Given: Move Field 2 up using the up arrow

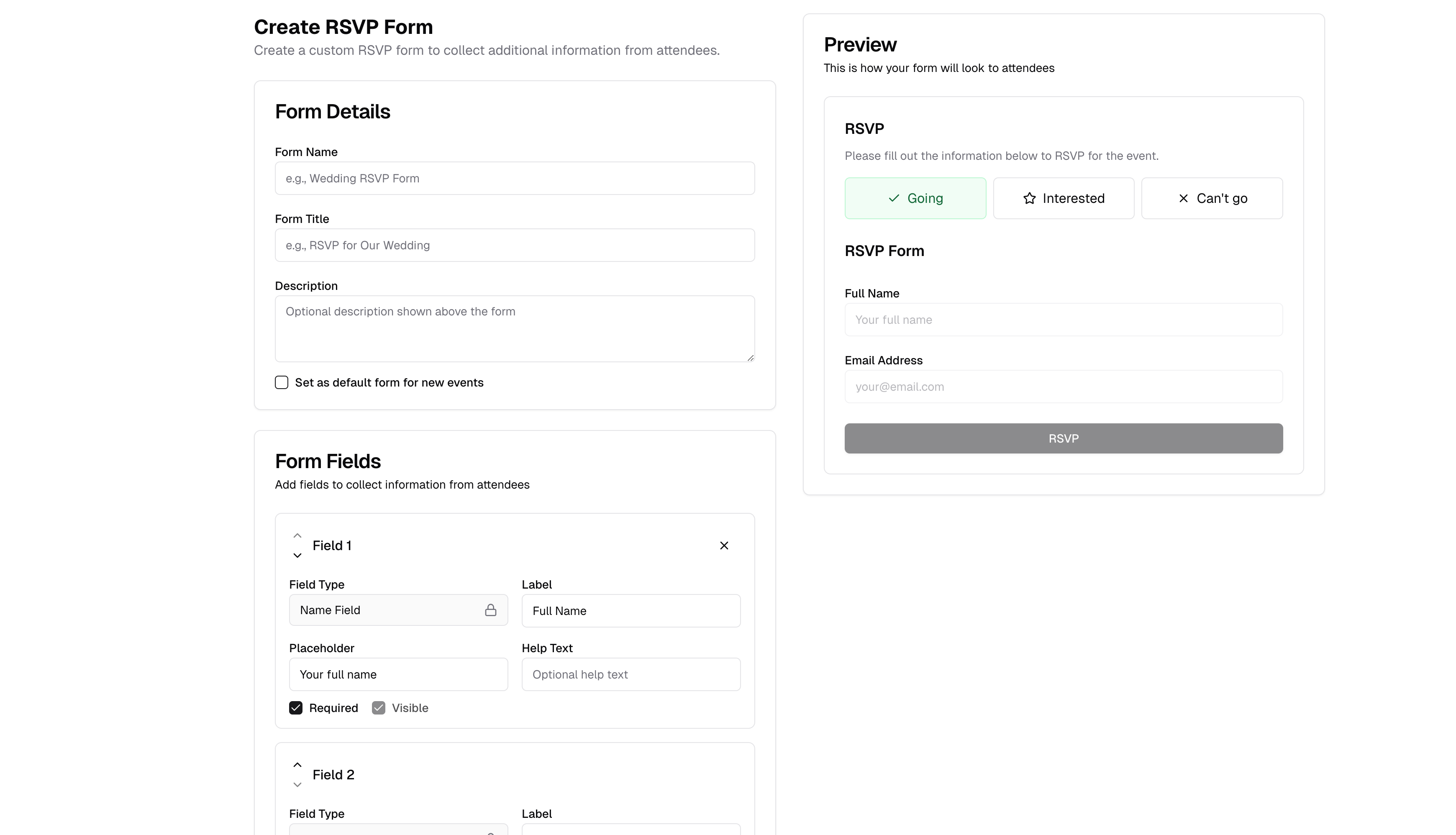Looking at the screenshot, I should point(297,764).
